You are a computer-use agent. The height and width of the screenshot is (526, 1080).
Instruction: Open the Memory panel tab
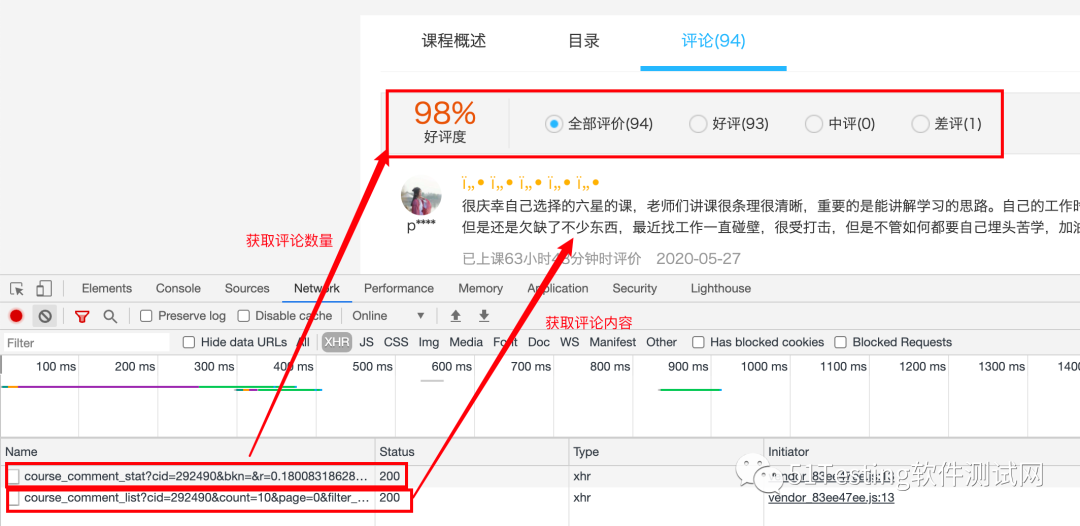(x=480, y=288)
